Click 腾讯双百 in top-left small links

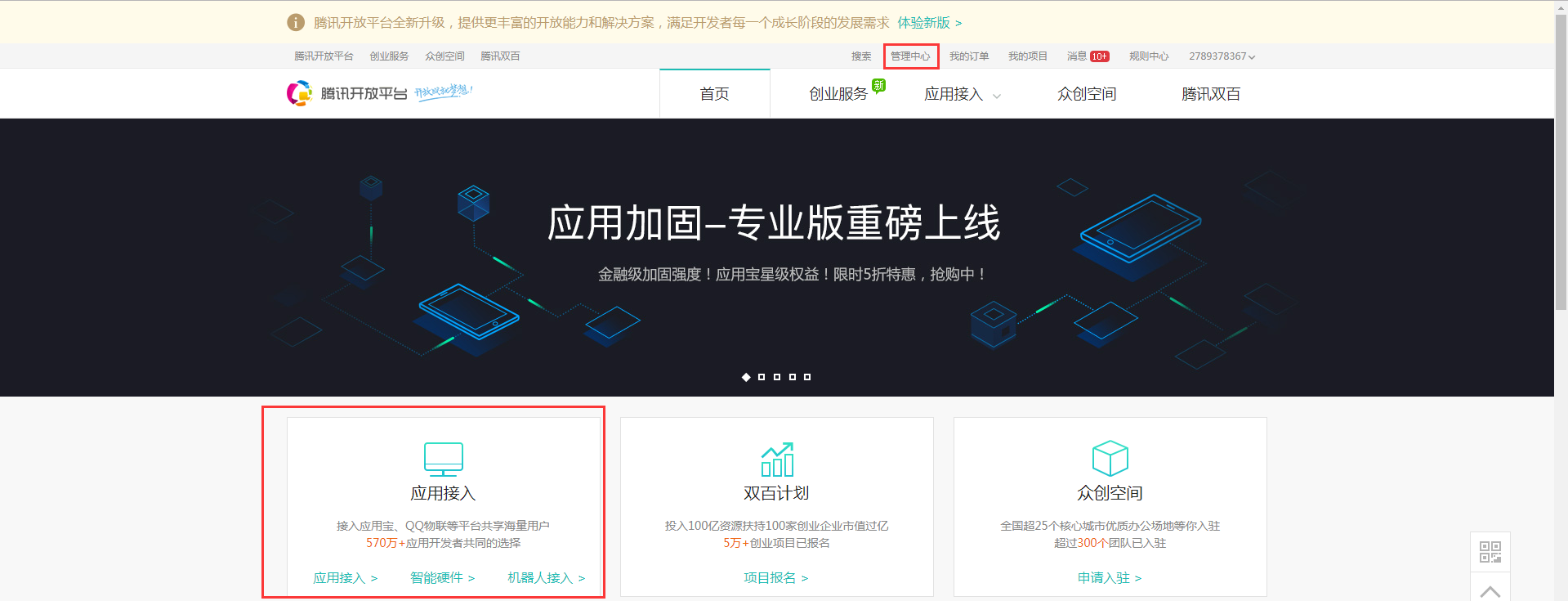pos(500,56)
